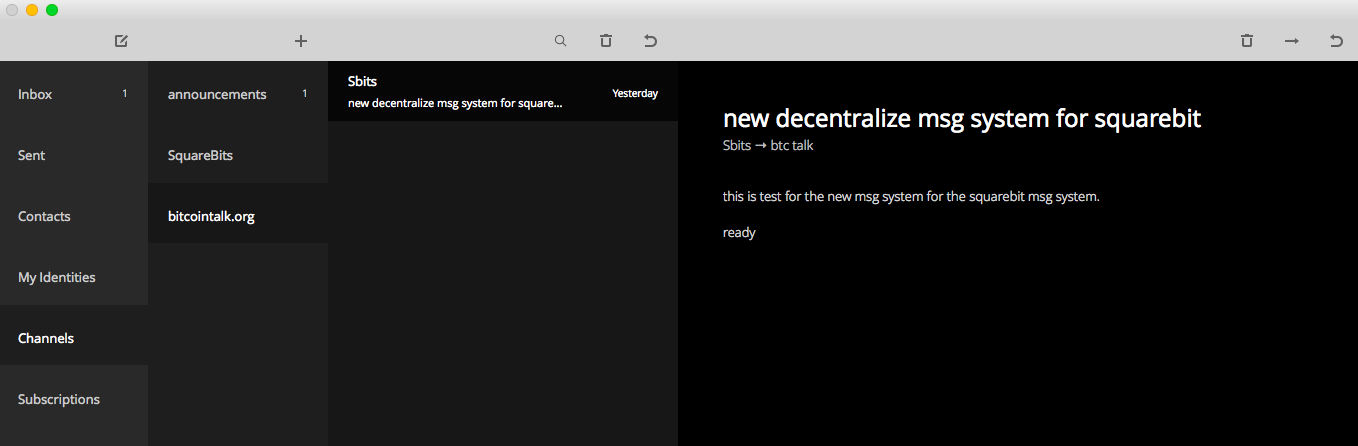Open the Subscriptions section
The height and width of the screenshot is (446, 1358).
tap(74, 399)
